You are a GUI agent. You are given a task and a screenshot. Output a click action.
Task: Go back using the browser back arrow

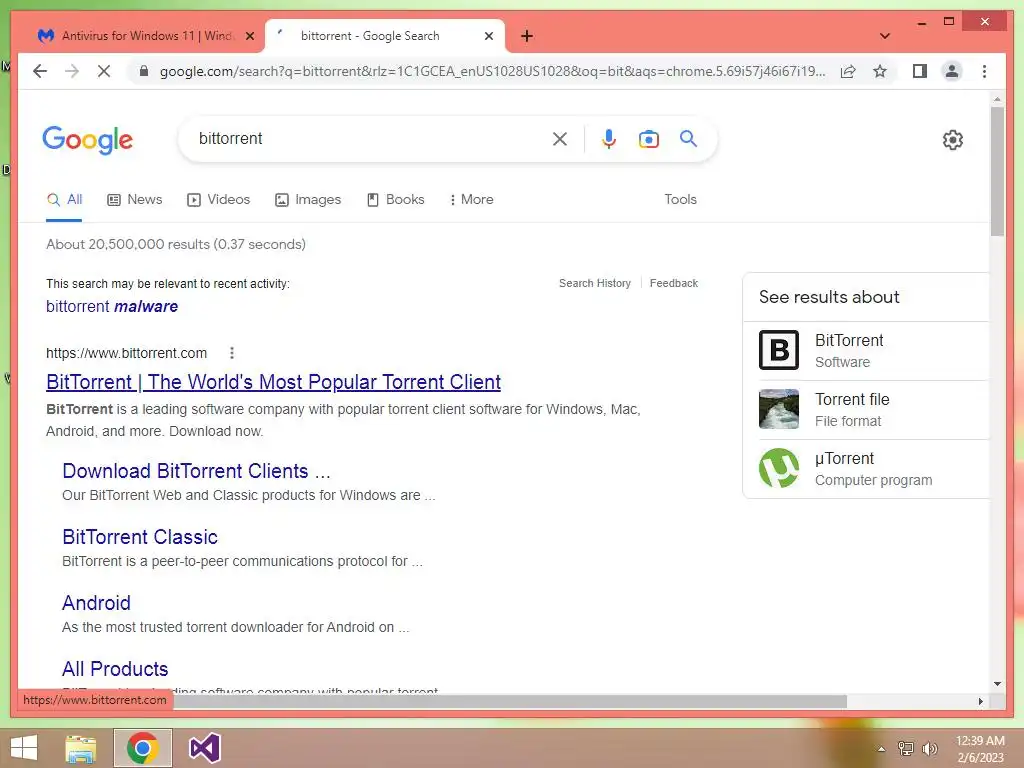[40, 71]
